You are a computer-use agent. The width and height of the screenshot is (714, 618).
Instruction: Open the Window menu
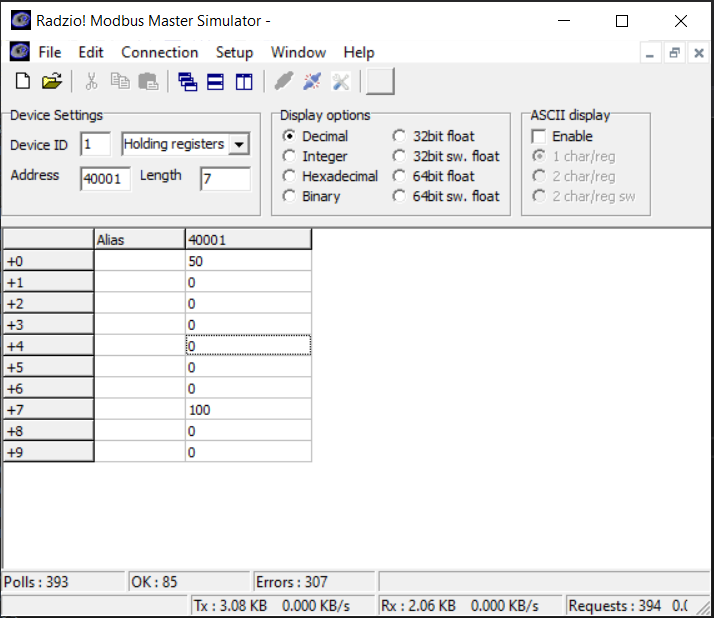(x=298, y=52)
